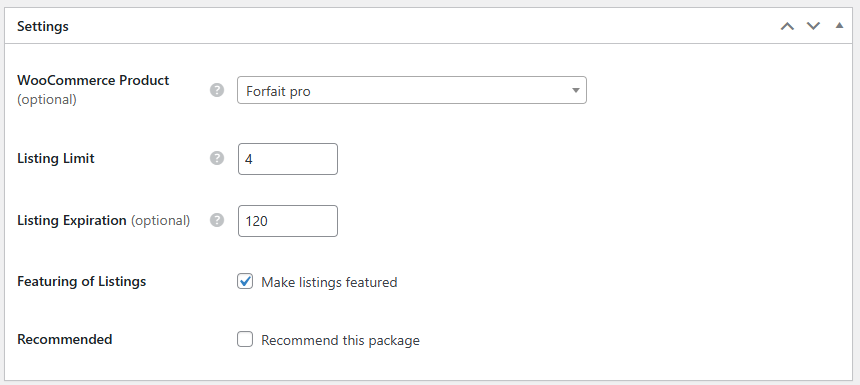
Task: Collapse the Settings panel with triangle toggle
Action: point(839,25)
